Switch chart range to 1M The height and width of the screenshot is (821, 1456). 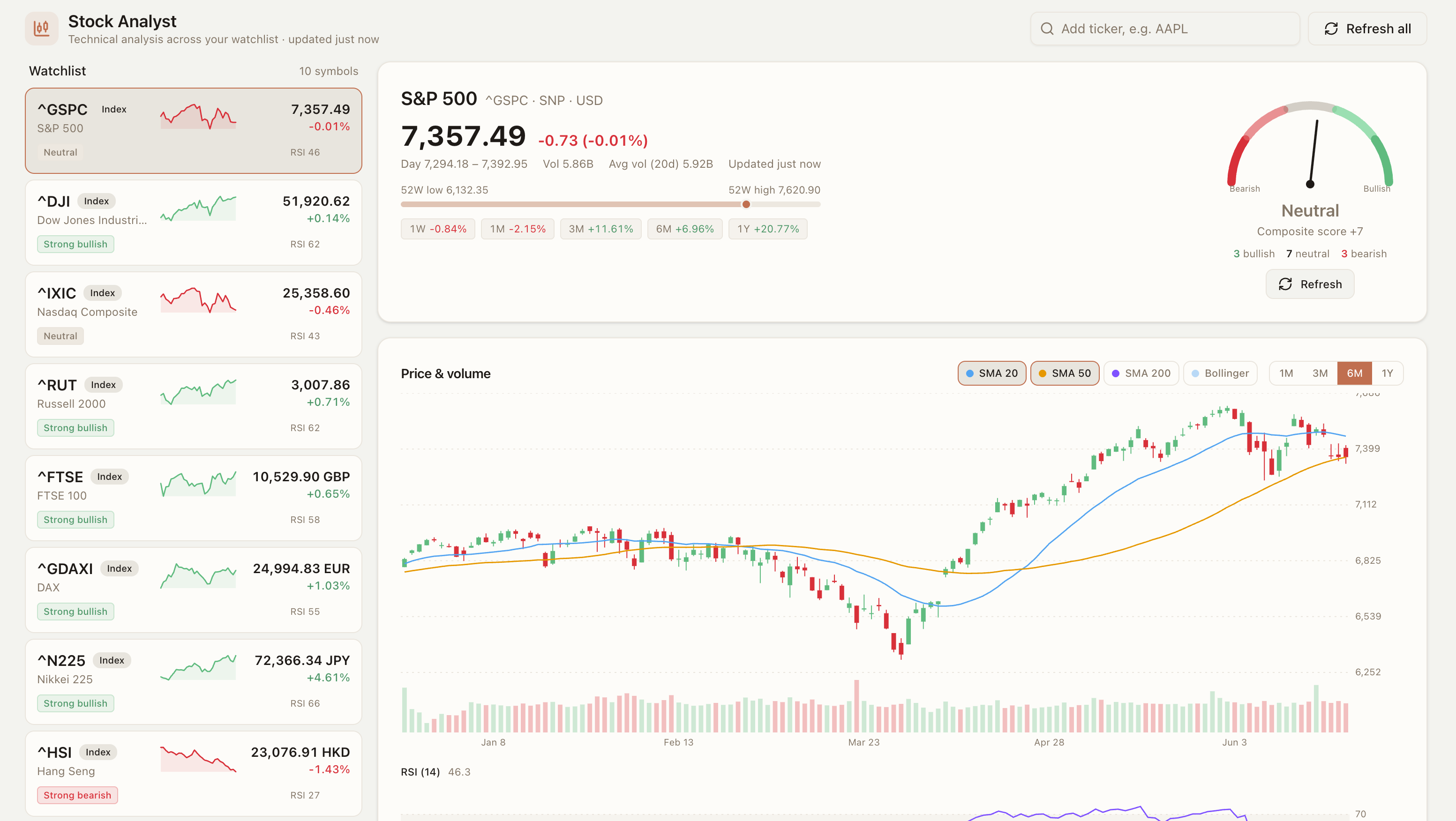point(1286,373)
